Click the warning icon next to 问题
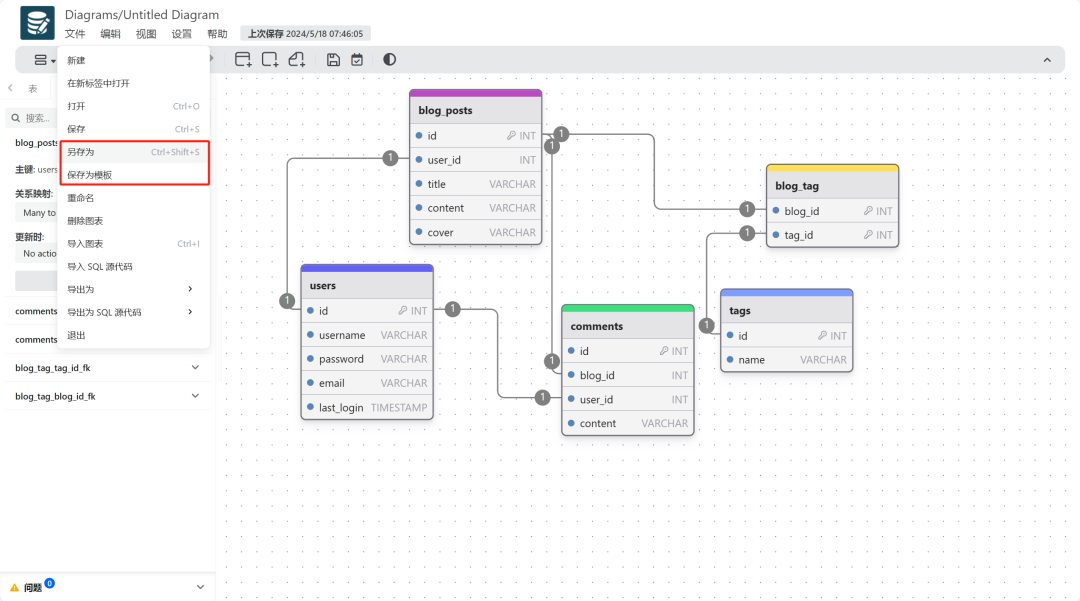This screenshot has height=601, width=1080. pos(14,587)
